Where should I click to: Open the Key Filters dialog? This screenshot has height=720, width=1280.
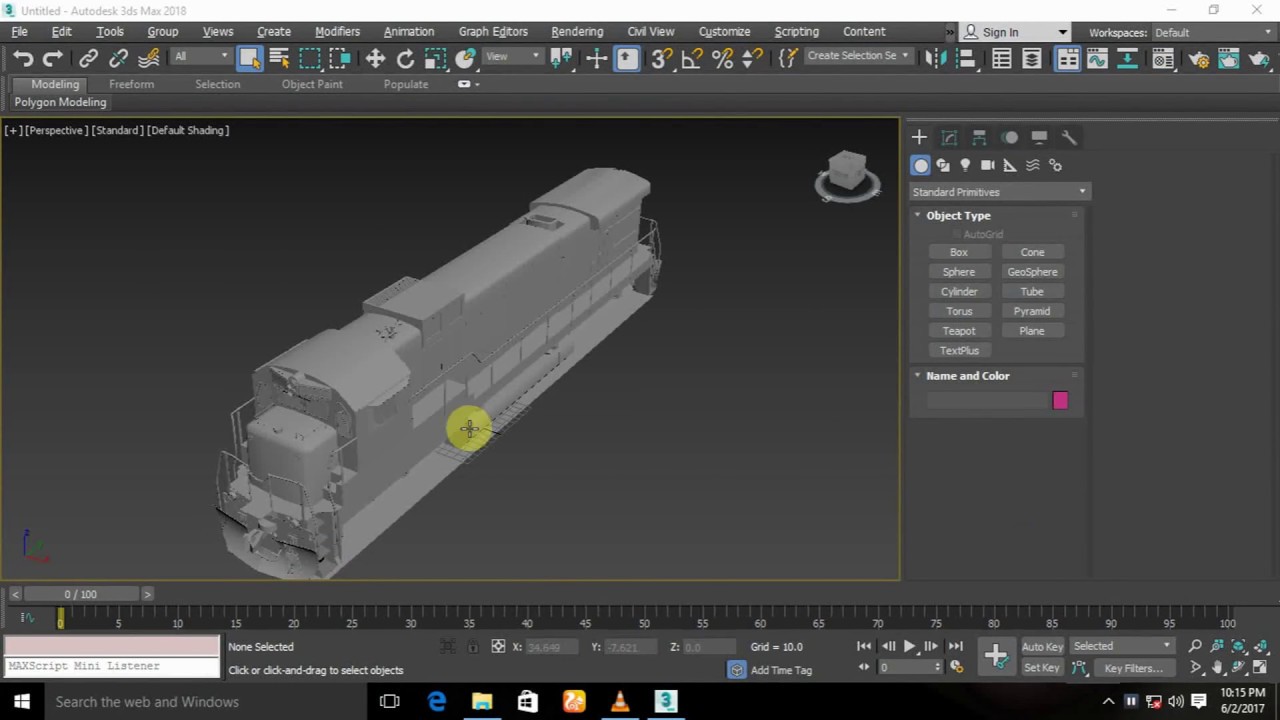pos(1133,668)
